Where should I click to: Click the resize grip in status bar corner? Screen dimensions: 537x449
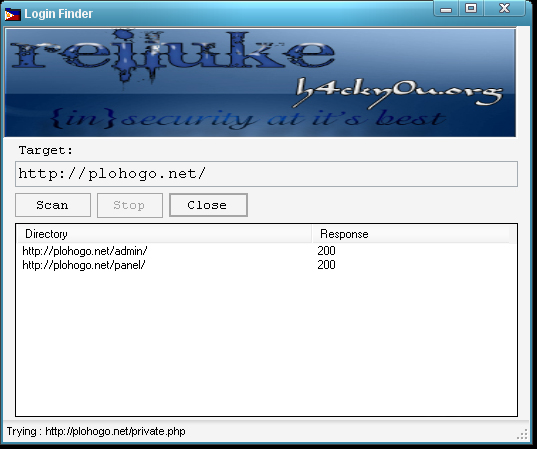point(523,434)
